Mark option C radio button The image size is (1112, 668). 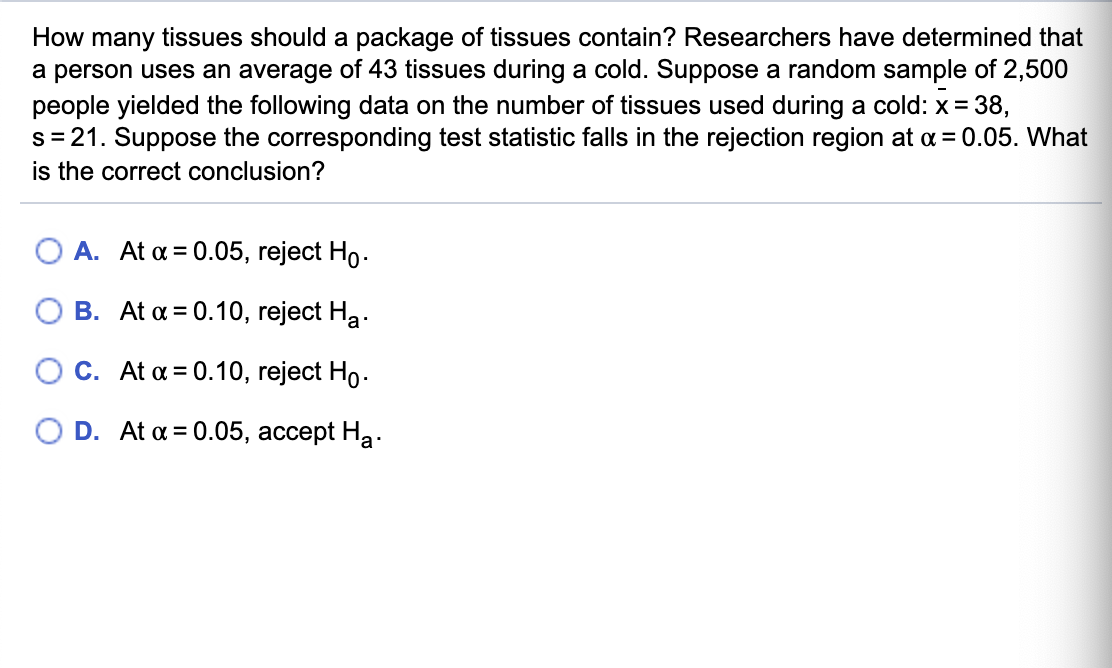click(x=51, y=371)
